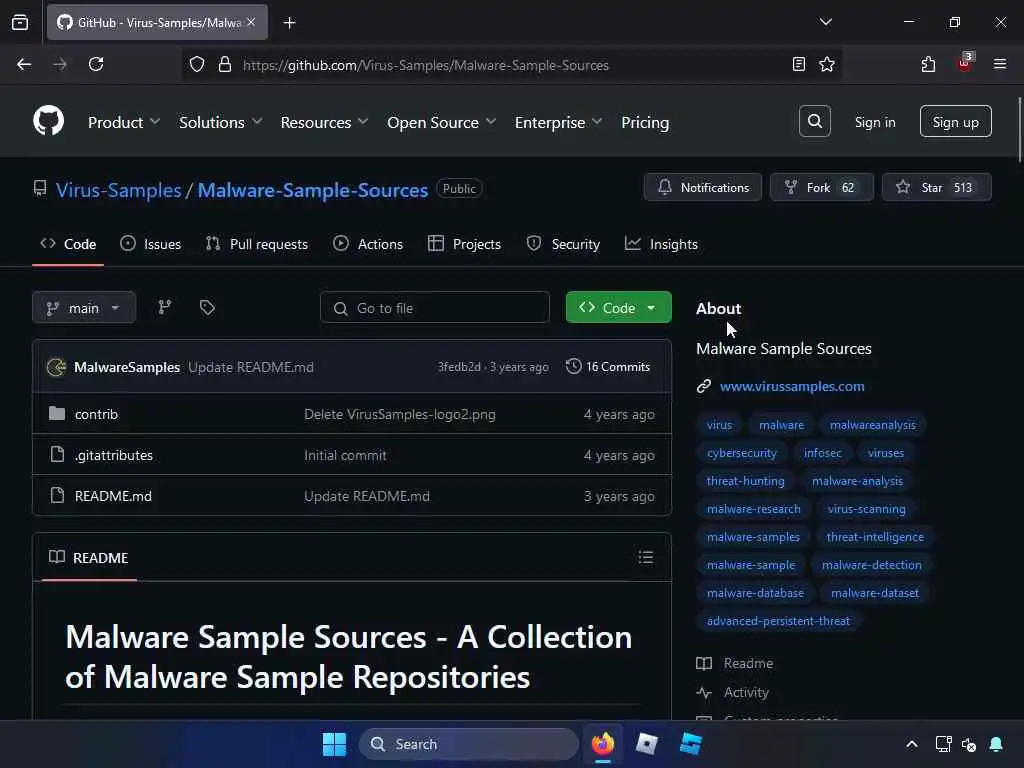Click the network display tray icon

pos(943,744)
